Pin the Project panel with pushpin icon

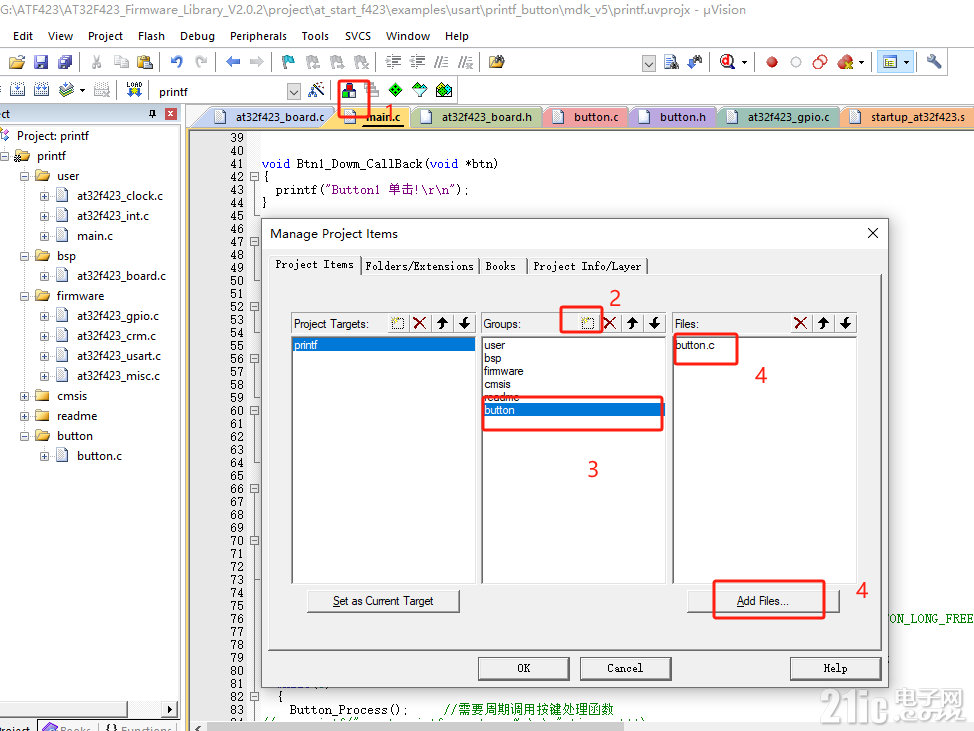coord(152,114)
